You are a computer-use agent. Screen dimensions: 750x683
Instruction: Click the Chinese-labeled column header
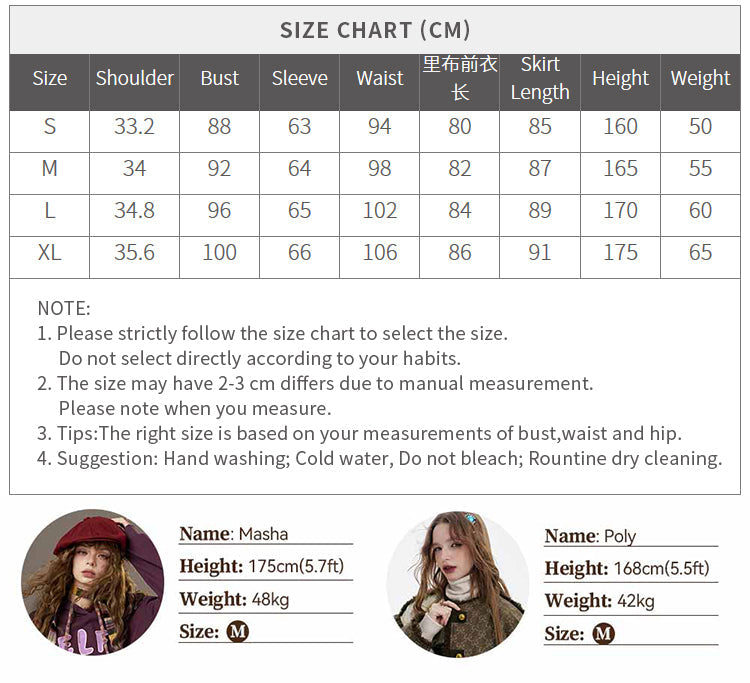(x=460, y=78)
